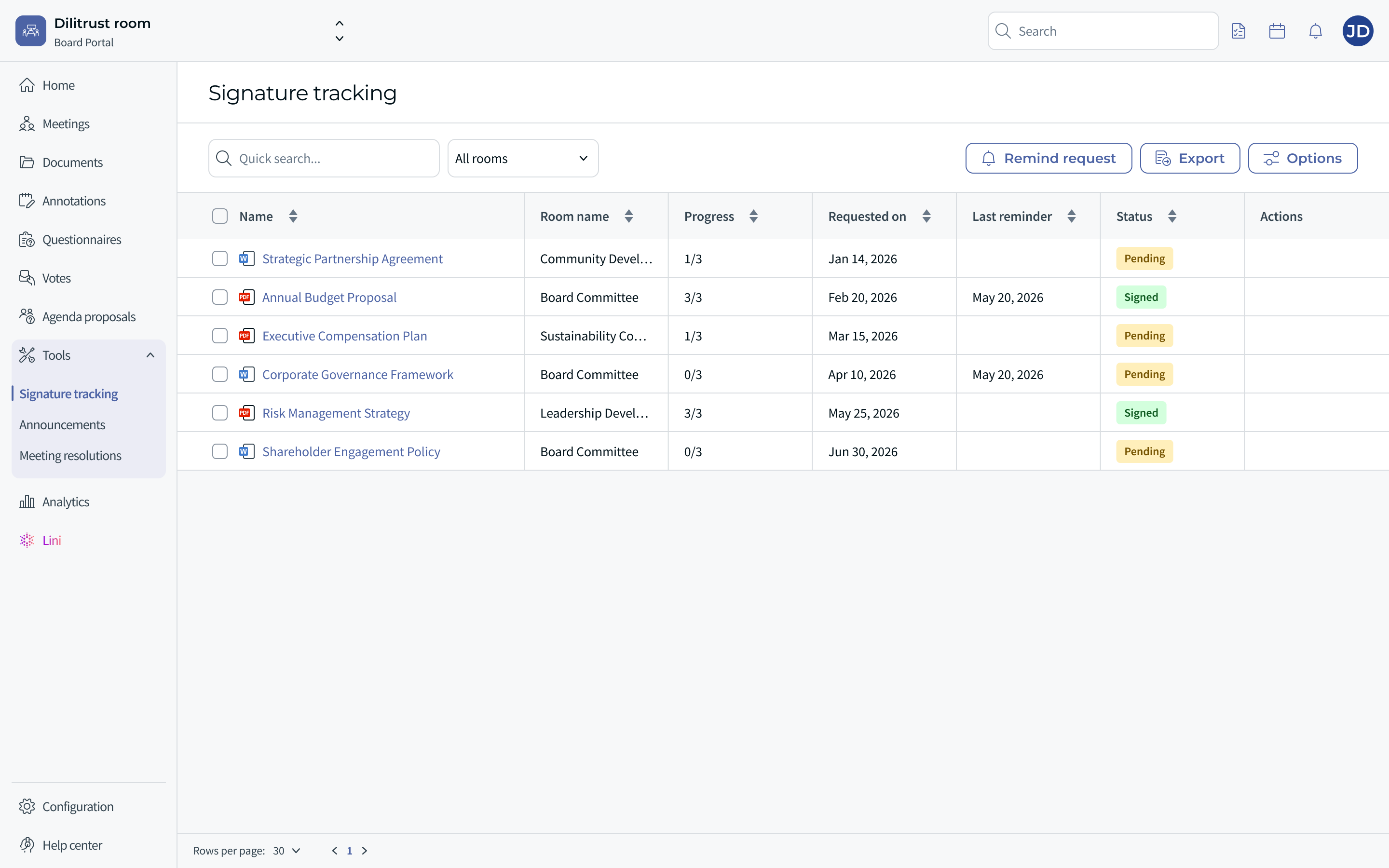The width and height of the screenshot is (1389, 868).
Task: Sort by Room name column arrows
Action: [629, 217]
